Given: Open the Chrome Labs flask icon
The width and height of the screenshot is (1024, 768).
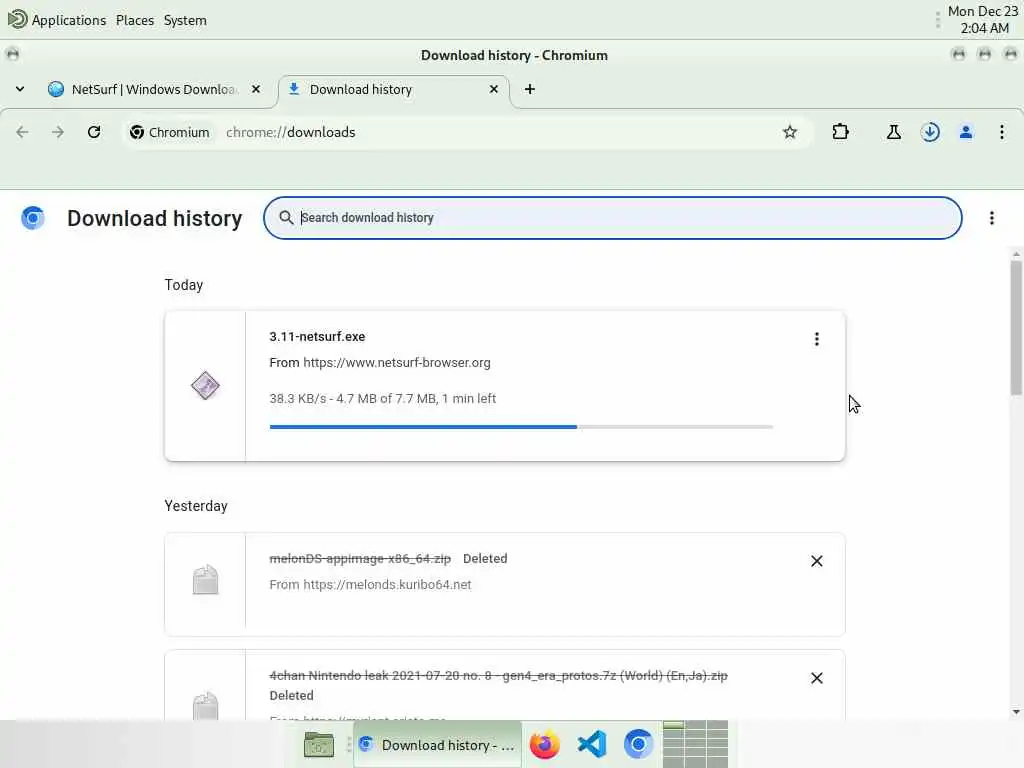Looking at the screenshot, I should (893, 133).
